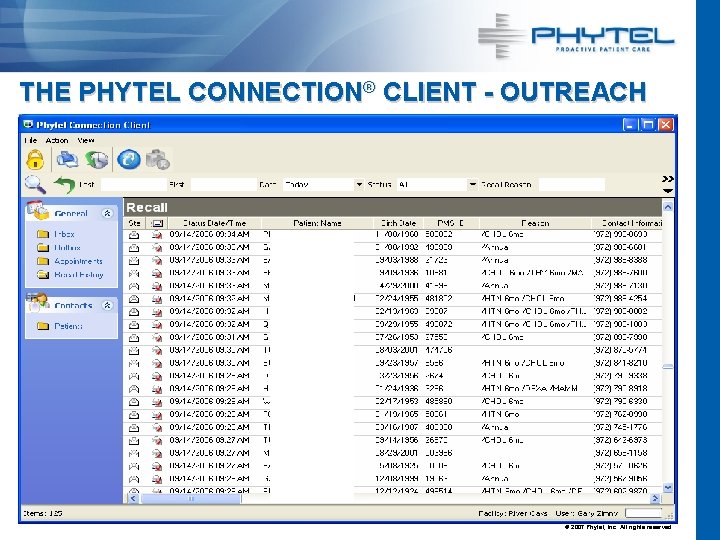This screenshot has height=540, width=720.
Task: Click the greyed-out camera toolbar icon
Action: tap(158, 159)
